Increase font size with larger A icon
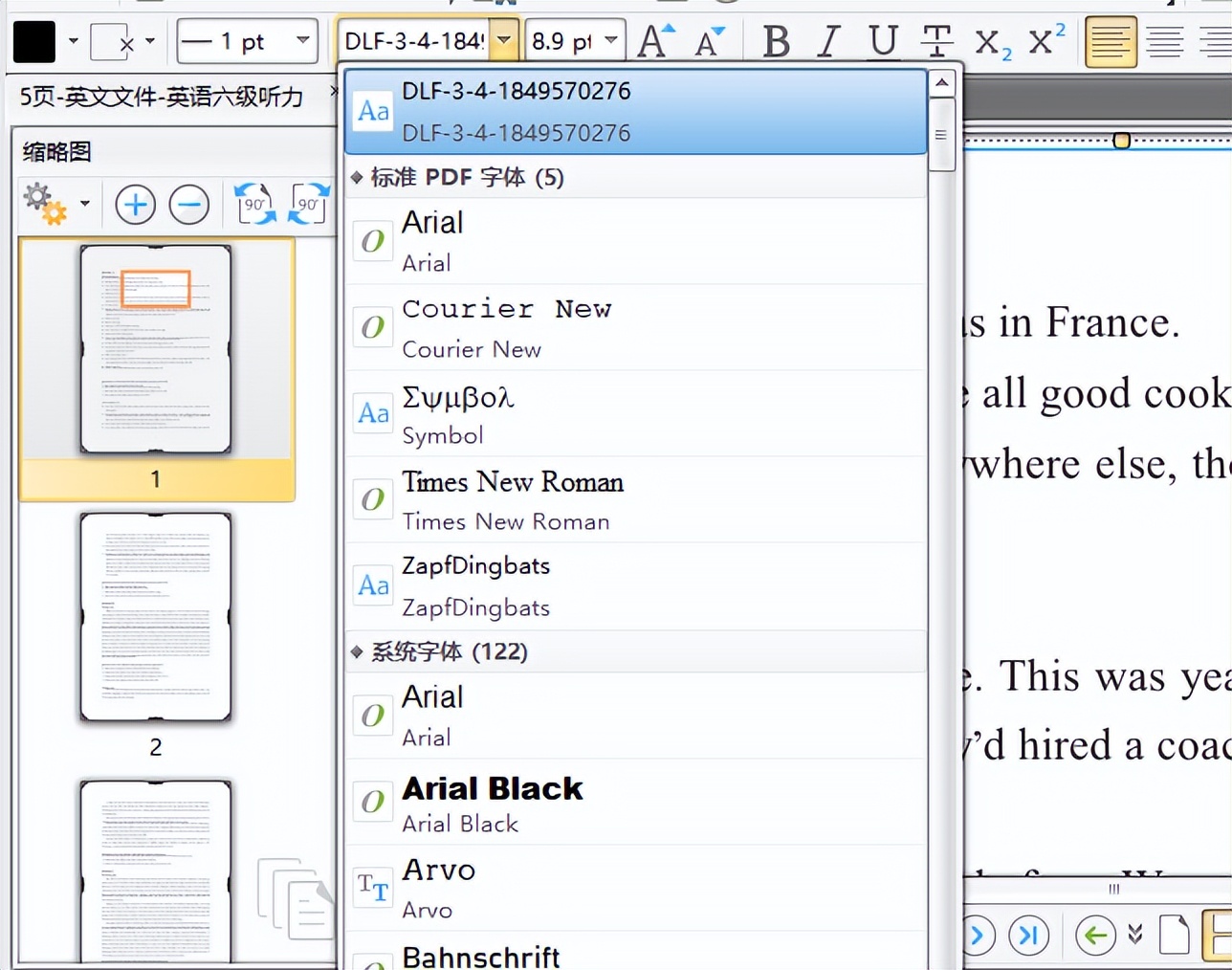This screenshot has height=970, width=1232. (x=656, y=42)
